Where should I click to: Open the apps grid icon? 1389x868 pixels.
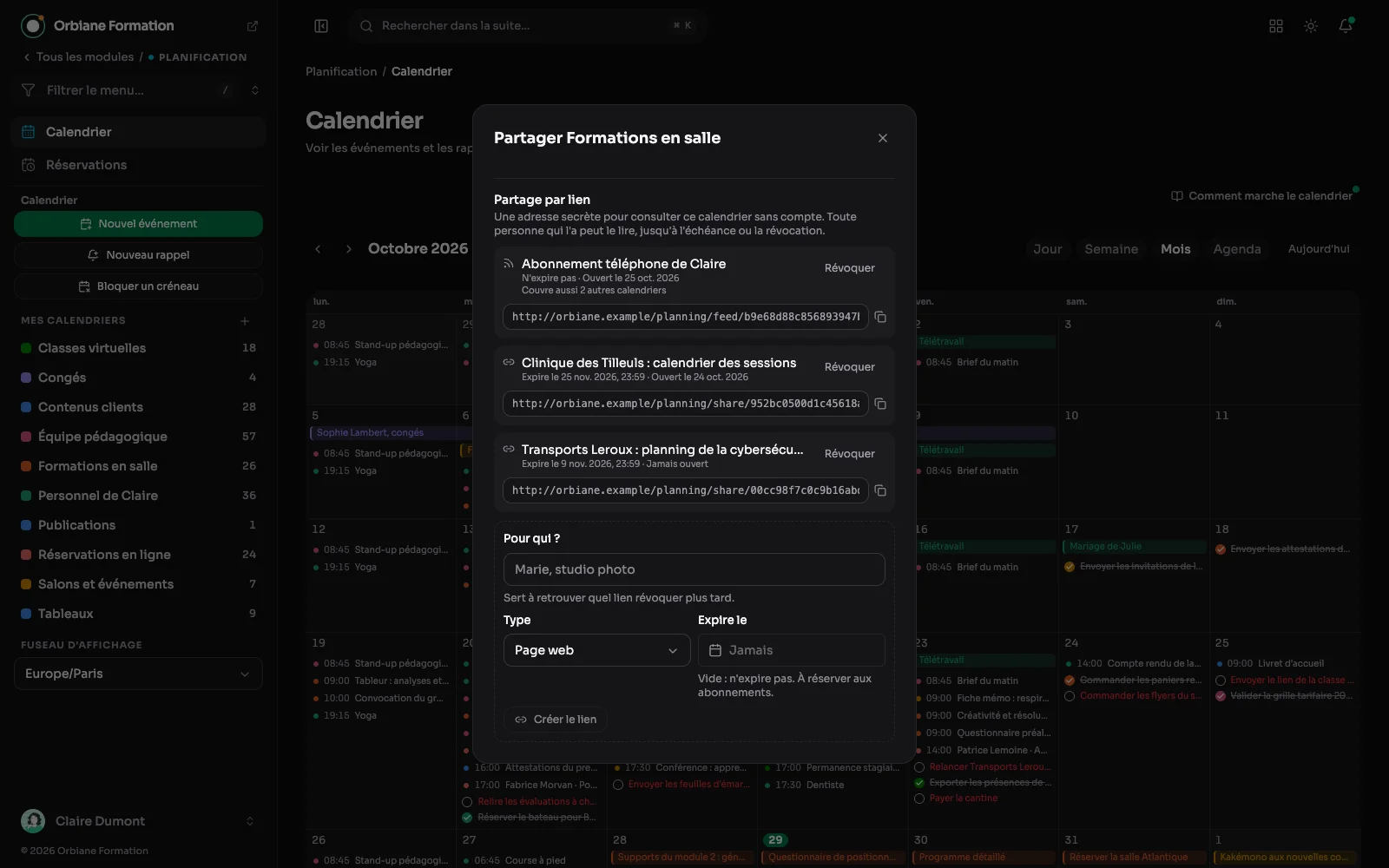1276,26
